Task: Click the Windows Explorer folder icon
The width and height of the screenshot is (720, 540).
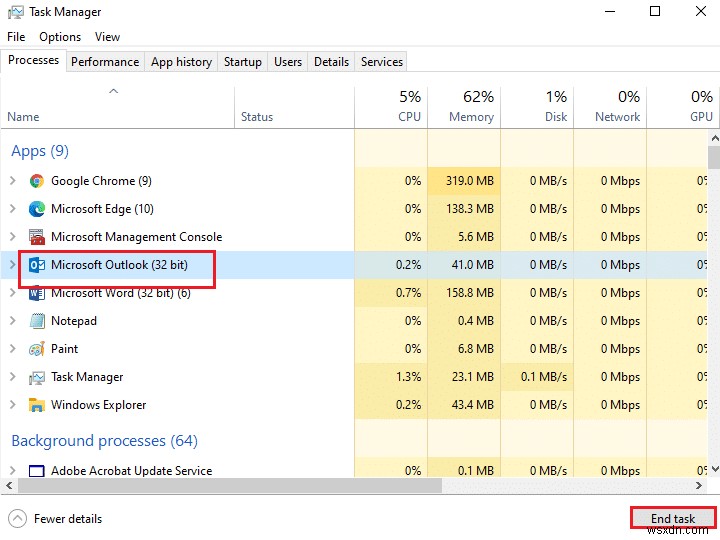Action: click(37, 405)
